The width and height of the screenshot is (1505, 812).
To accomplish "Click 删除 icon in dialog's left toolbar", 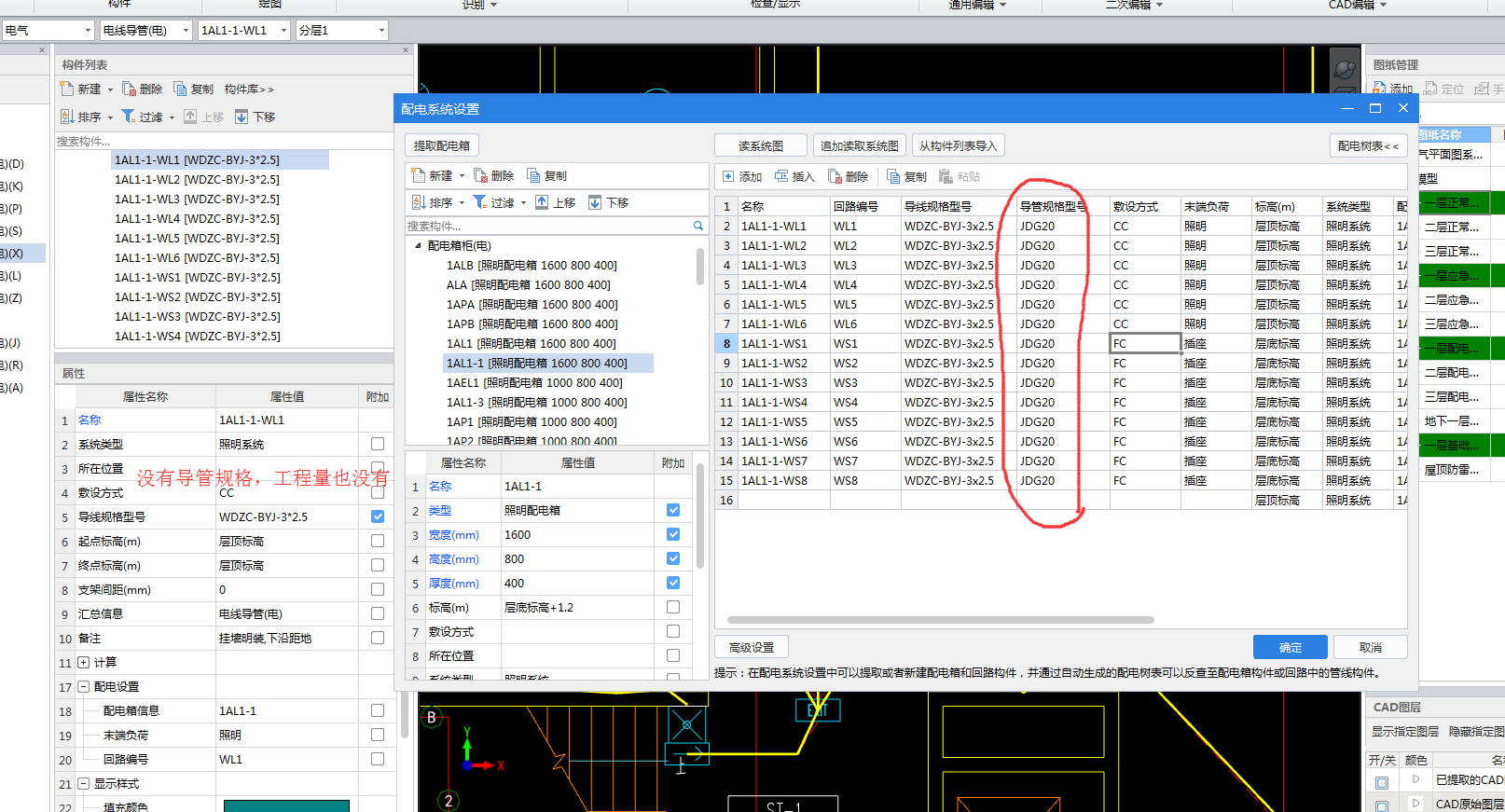I will (x=481, y=175).
